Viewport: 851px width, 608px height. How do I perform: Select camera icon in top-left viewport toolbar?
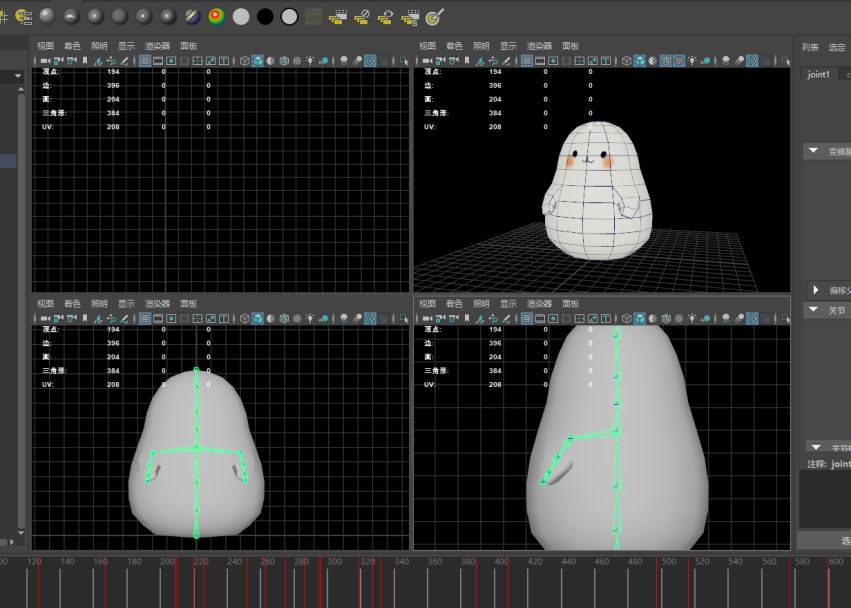coord(44,61)
